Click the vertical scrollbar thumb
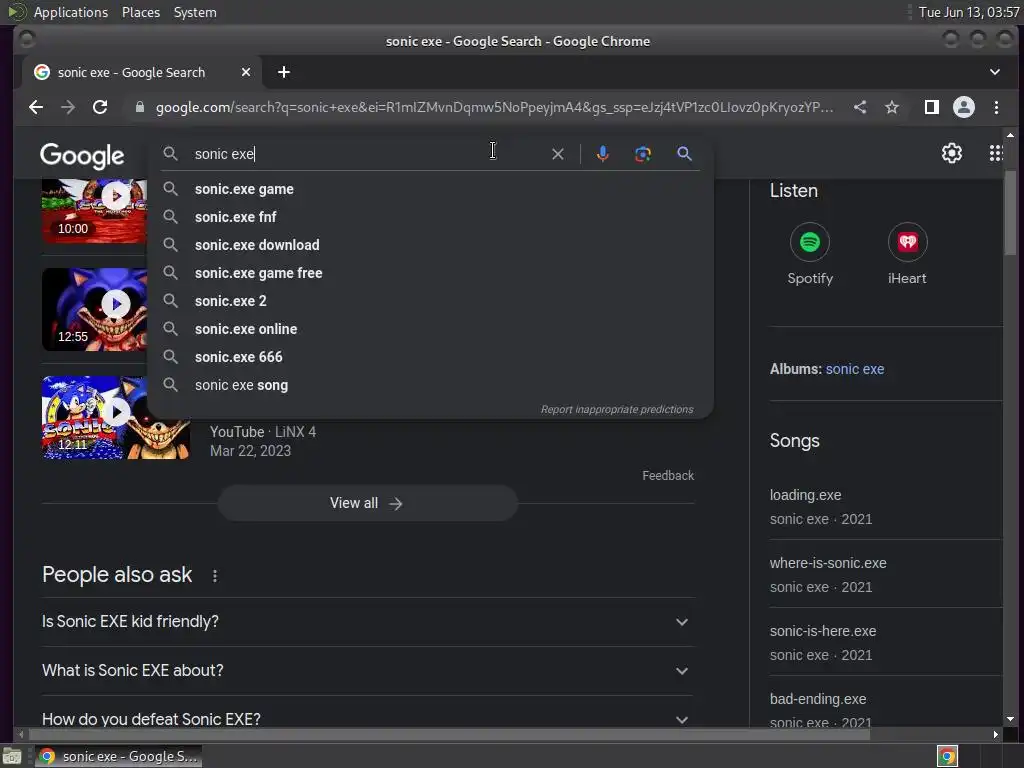Screen dimensions: 1024x768 [1010, 212]
